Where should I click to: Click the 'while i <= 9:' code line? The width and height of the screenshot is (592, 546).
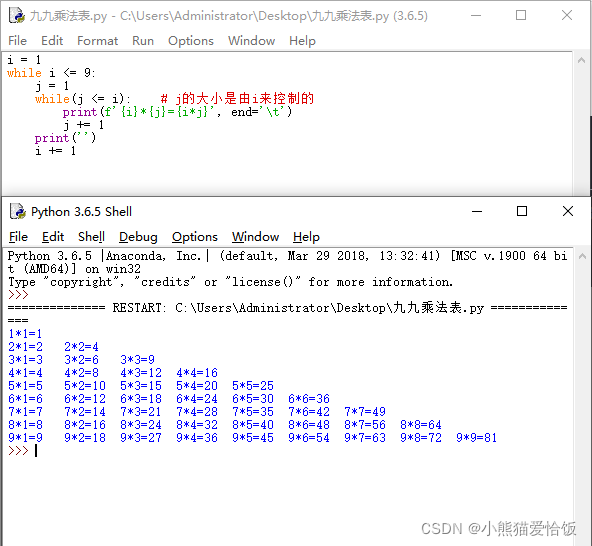click(51, 72)
